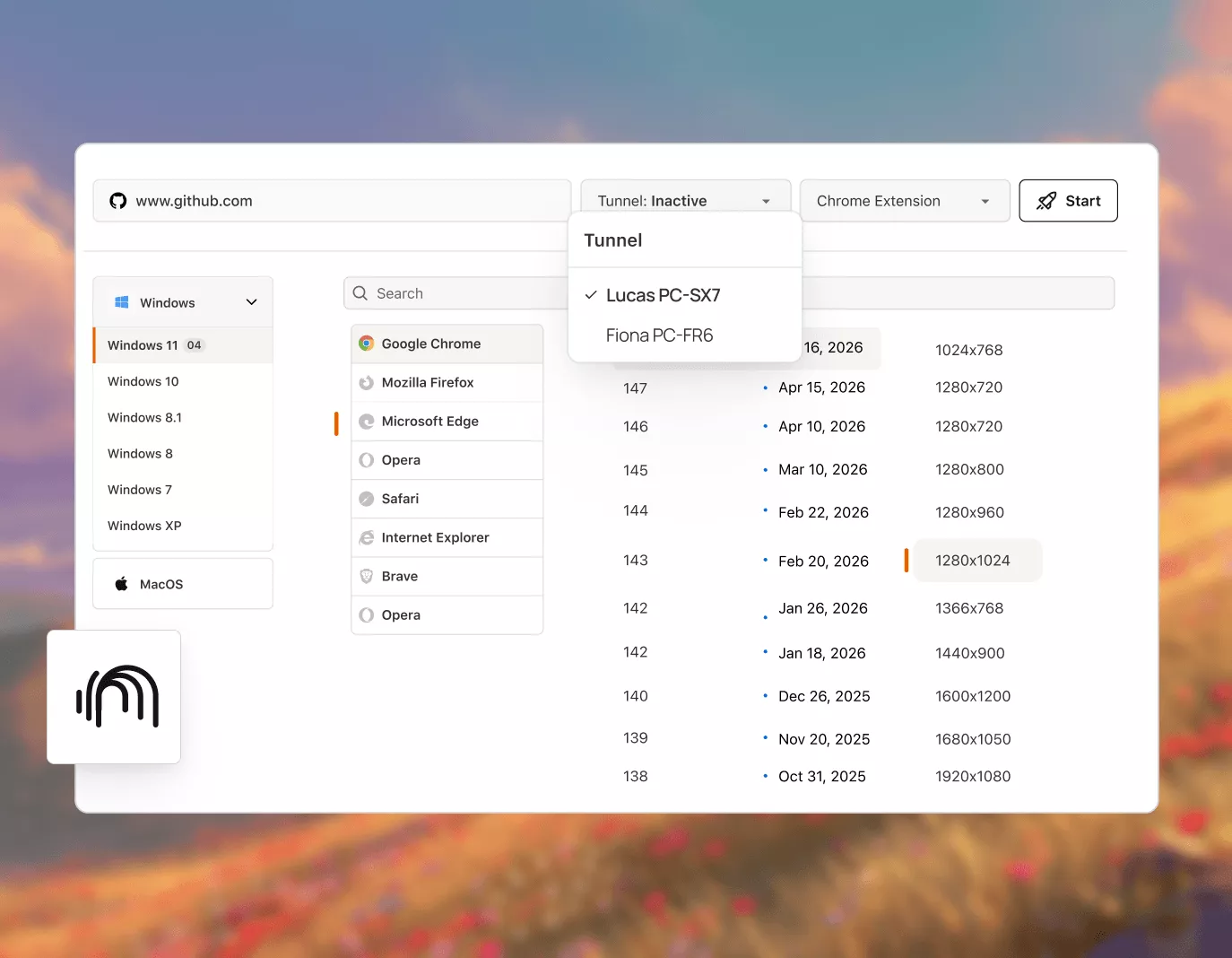
Task: Select Lucas PC-SX7 tunnel
Action: (685, 295)
